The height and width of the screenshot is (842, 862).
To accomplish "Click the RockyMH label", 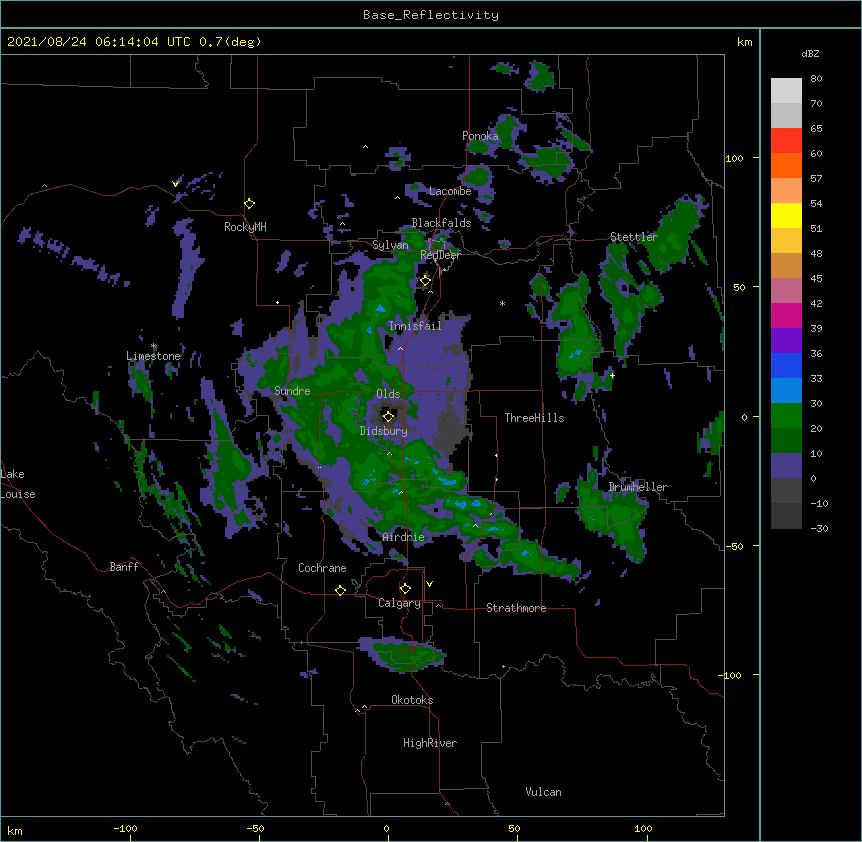I will point(245,227).
